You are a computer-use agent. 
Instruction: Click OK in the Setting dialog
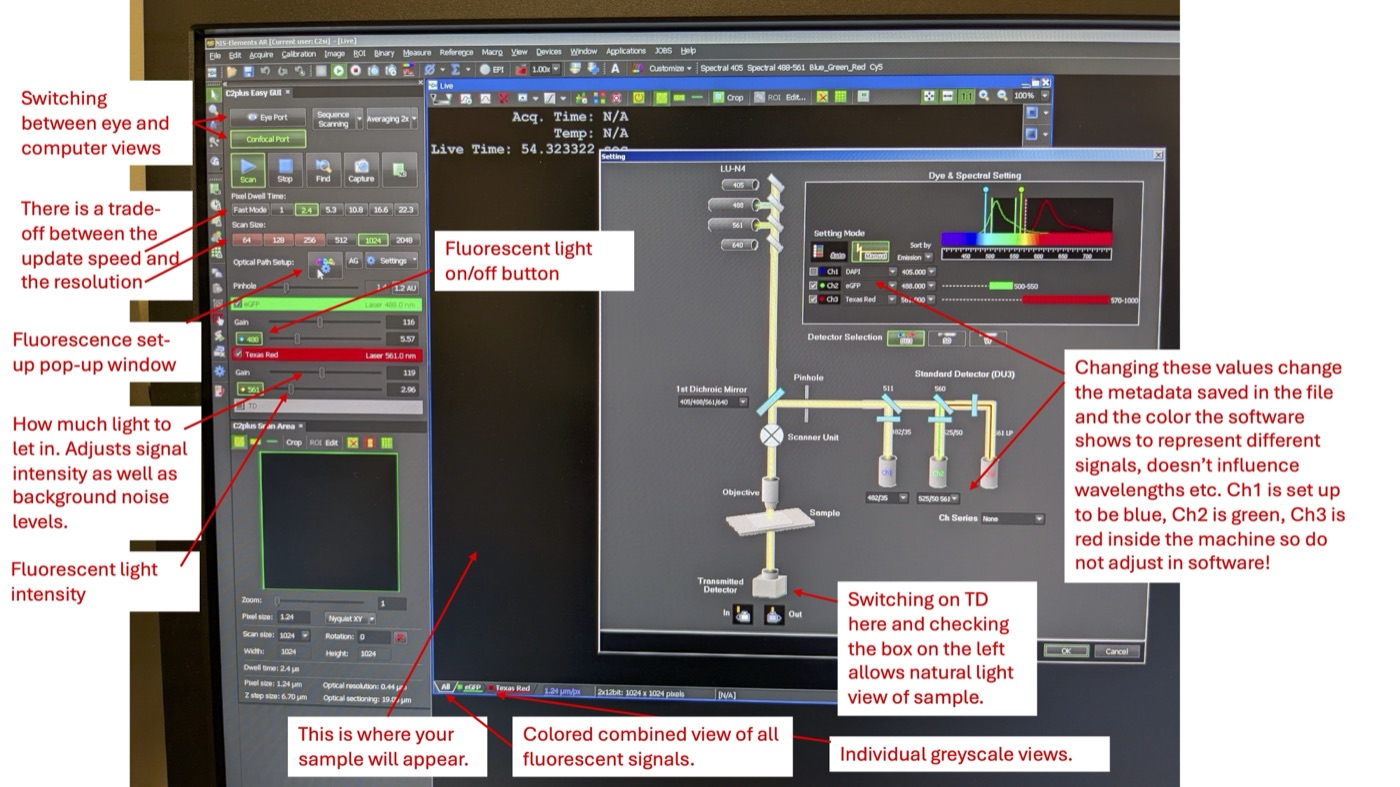(1066, 651)
